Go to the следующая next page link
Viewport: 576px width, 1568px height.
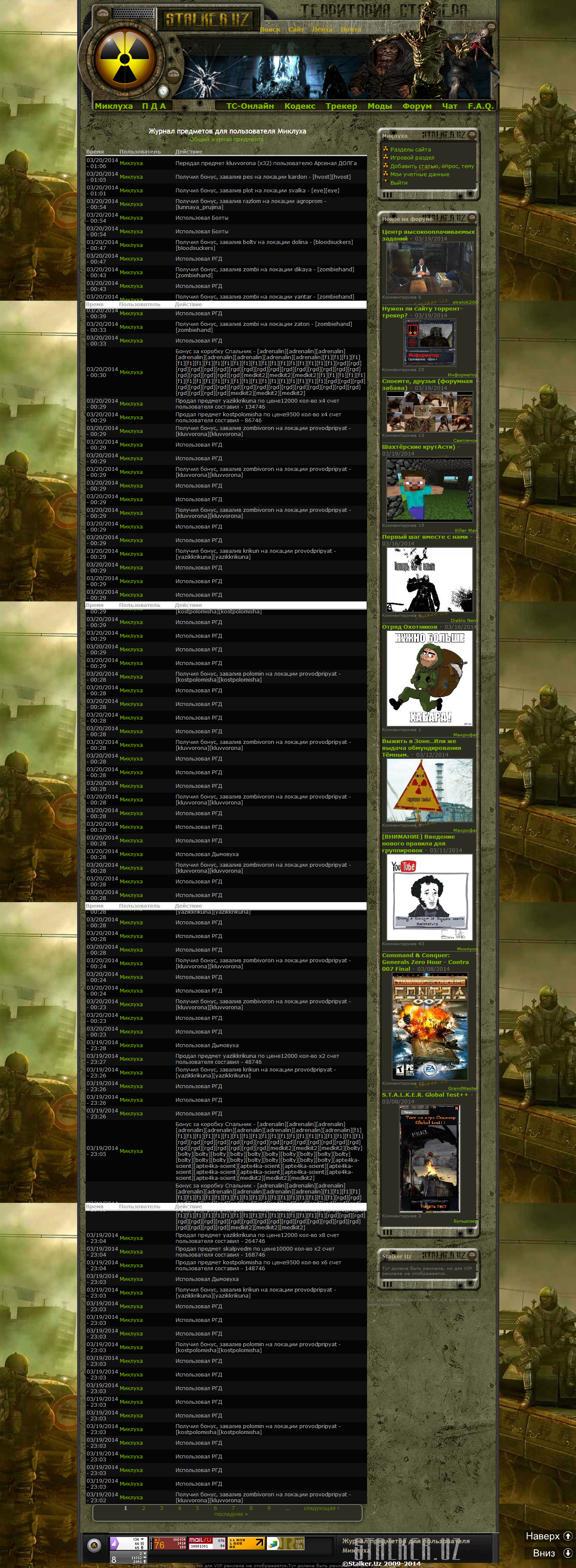click(321, 1508)
